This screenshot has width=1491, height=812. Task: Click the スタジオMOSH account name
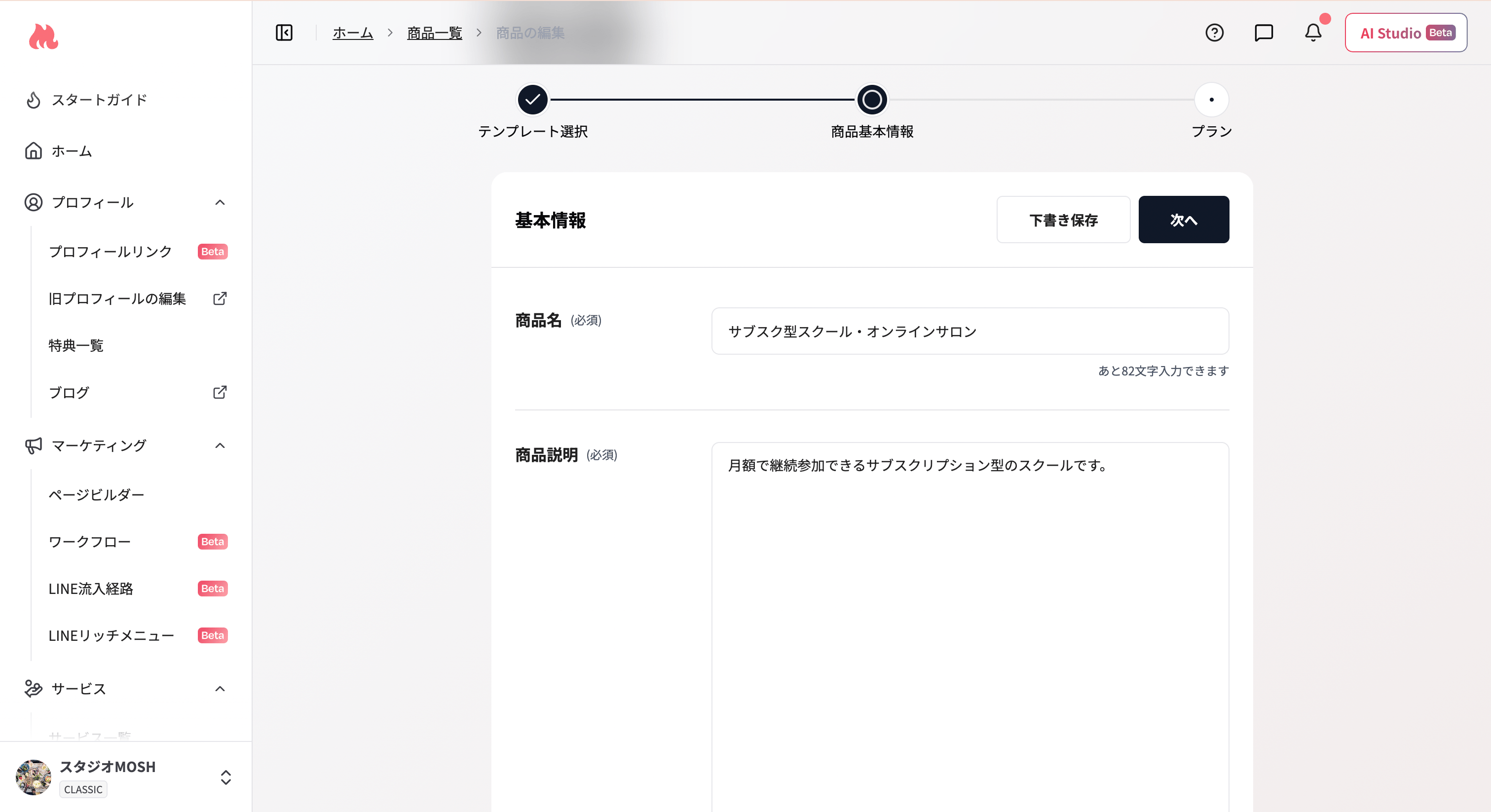coord(108,767)
